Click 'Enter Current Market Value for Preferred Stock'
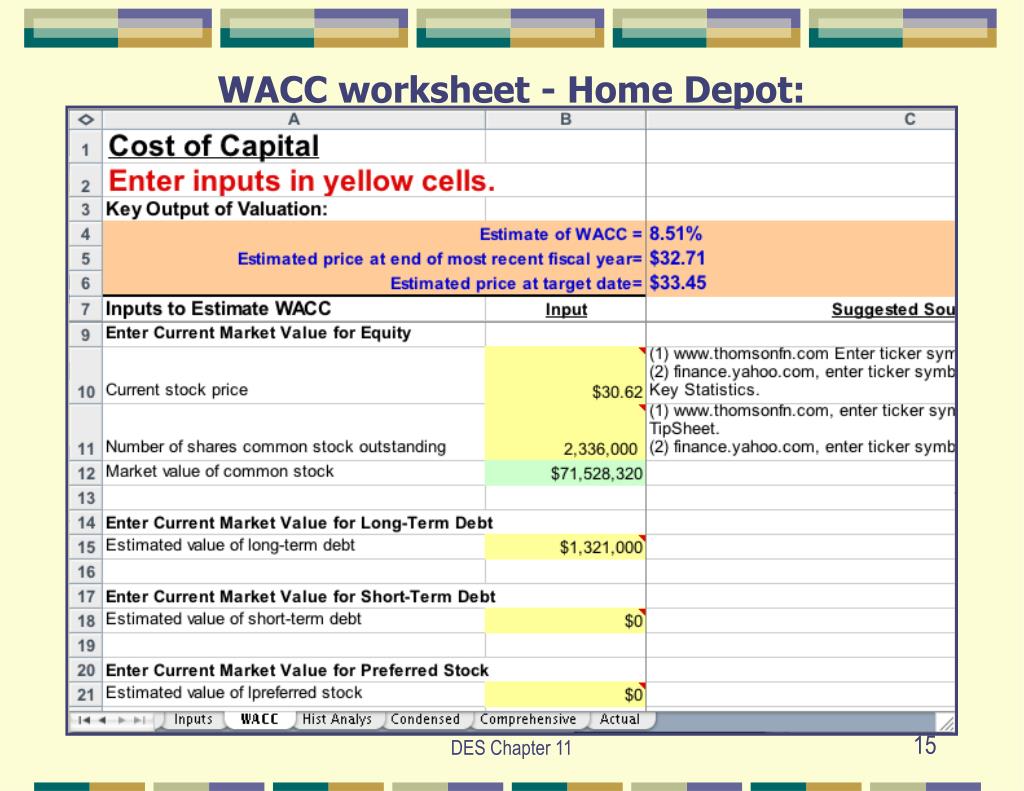The width and height of the screenshot is (1024, 791). 297,670
